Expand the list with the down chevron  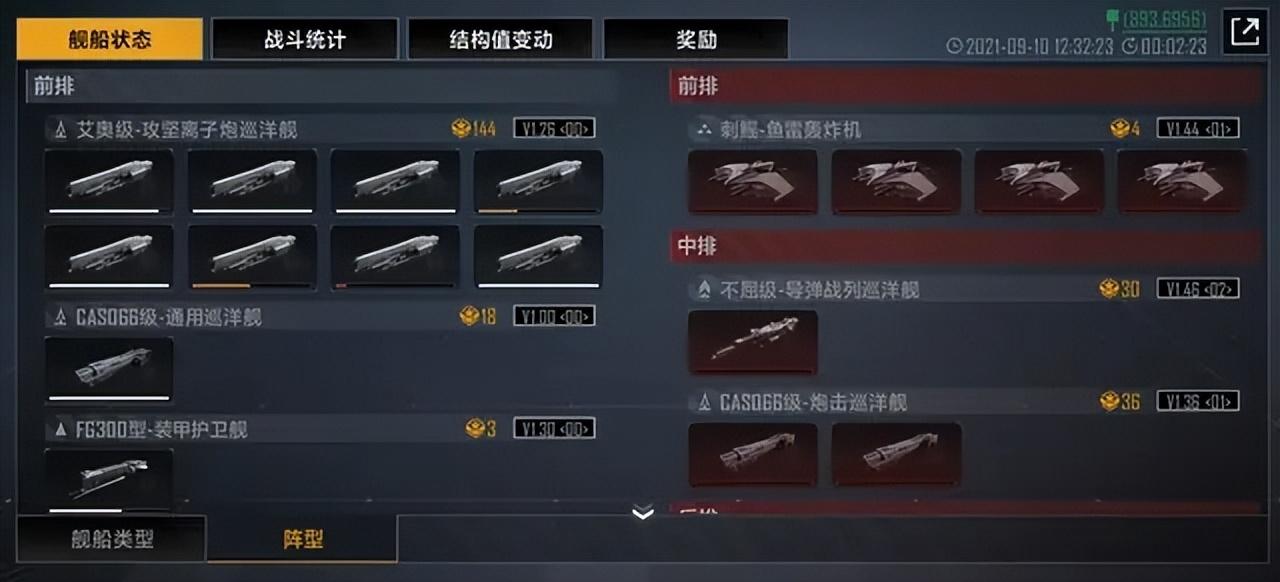click(643, 513)
